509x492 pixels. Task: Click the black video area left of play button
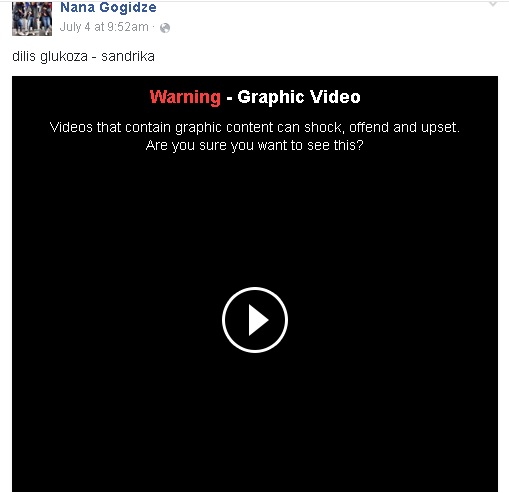(x=117, y=320)
